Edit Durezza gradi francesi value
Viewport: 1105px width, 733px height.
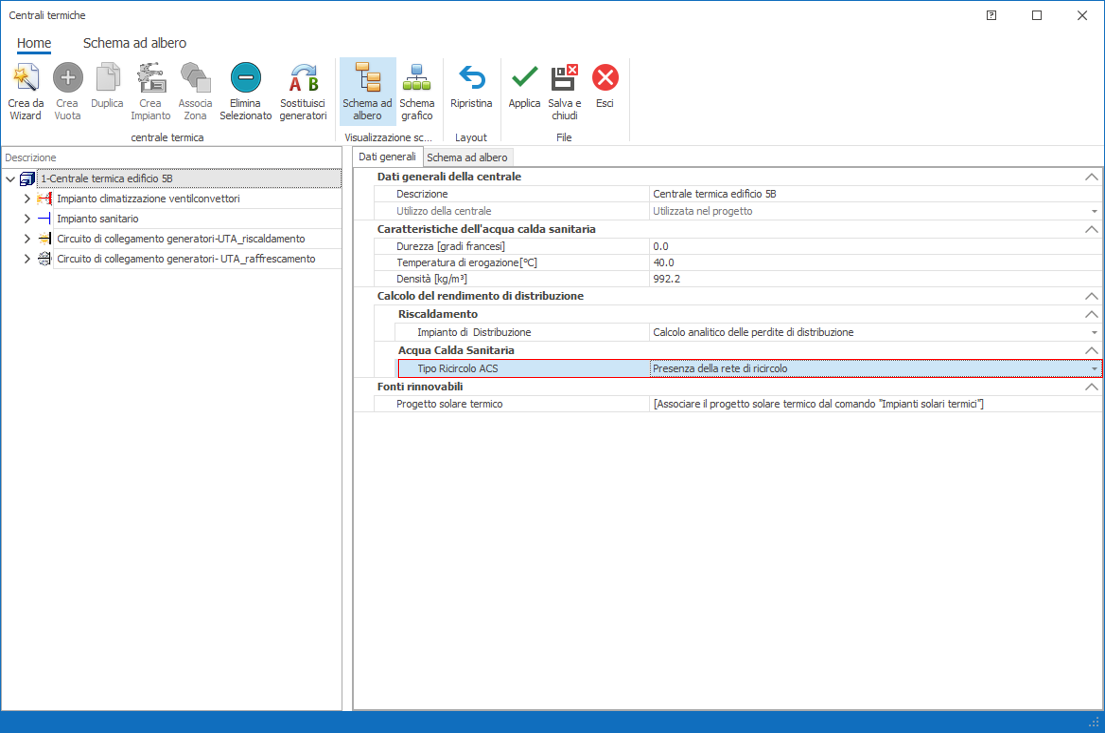[875, 246]
